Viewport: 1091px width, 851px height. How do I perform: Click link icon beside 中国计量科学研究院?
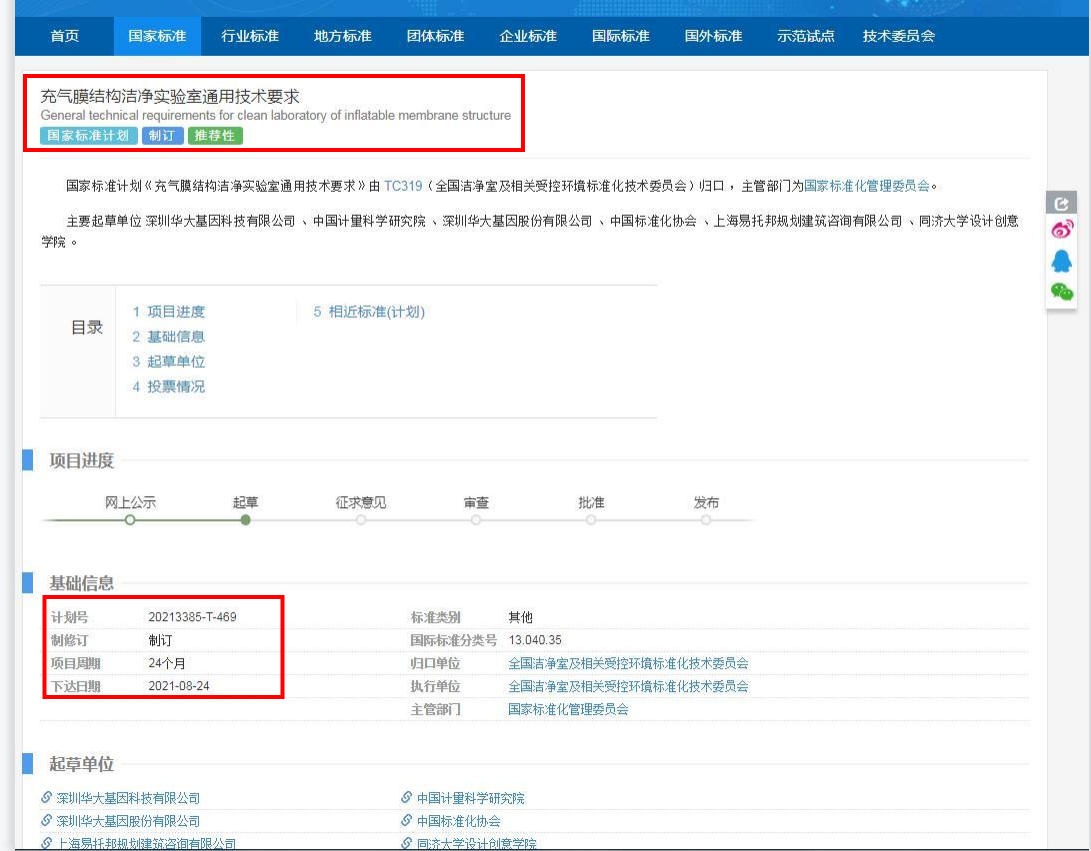coord(406,798)
